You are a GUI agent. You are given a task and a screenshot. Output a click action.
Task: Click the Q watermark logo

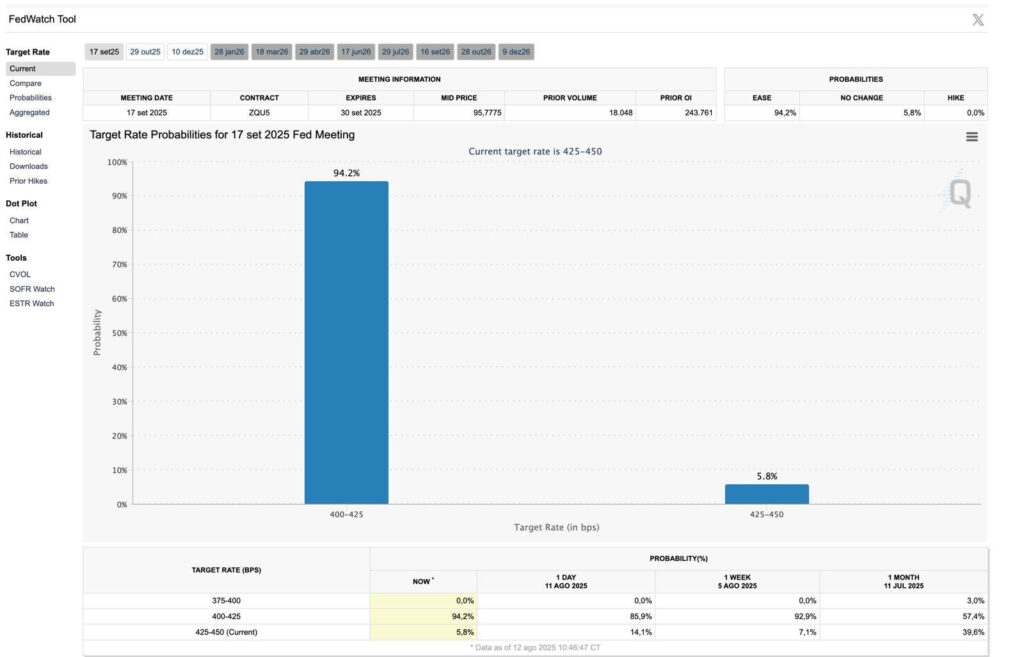(958, 192)
